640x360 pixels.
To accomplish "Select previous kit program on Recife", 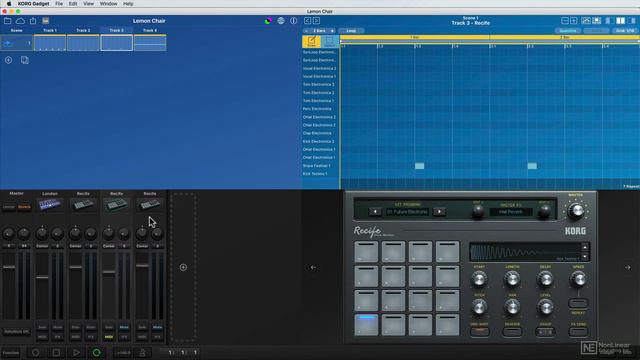I will [375, 212].
